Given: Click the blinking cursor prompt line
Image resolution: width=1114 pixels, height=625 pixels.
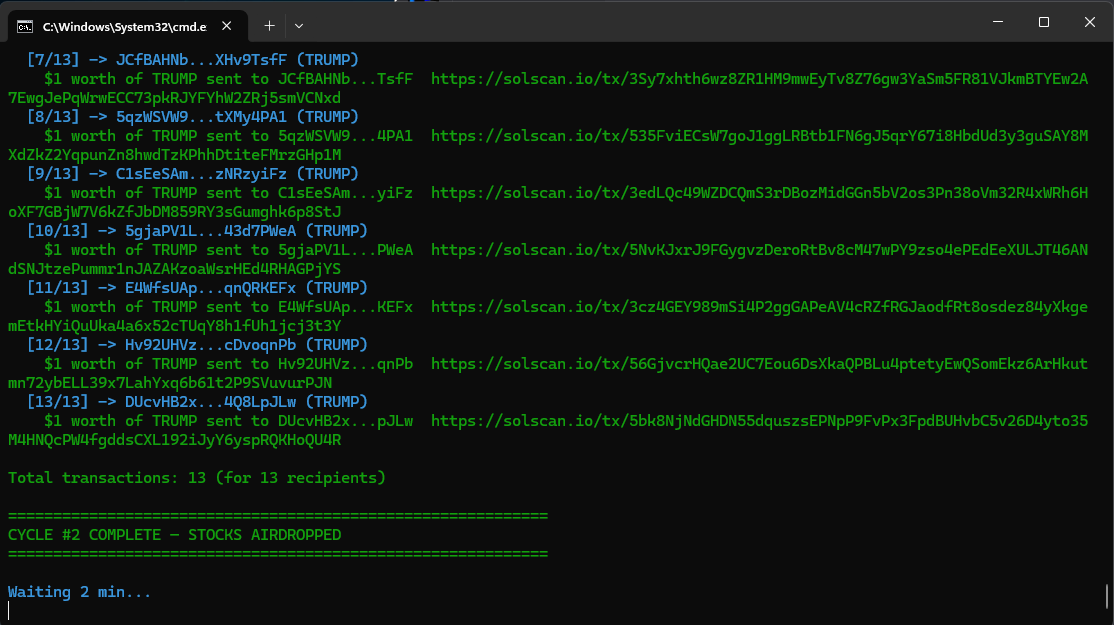Looking at the screenshot, I should (9, 611).
